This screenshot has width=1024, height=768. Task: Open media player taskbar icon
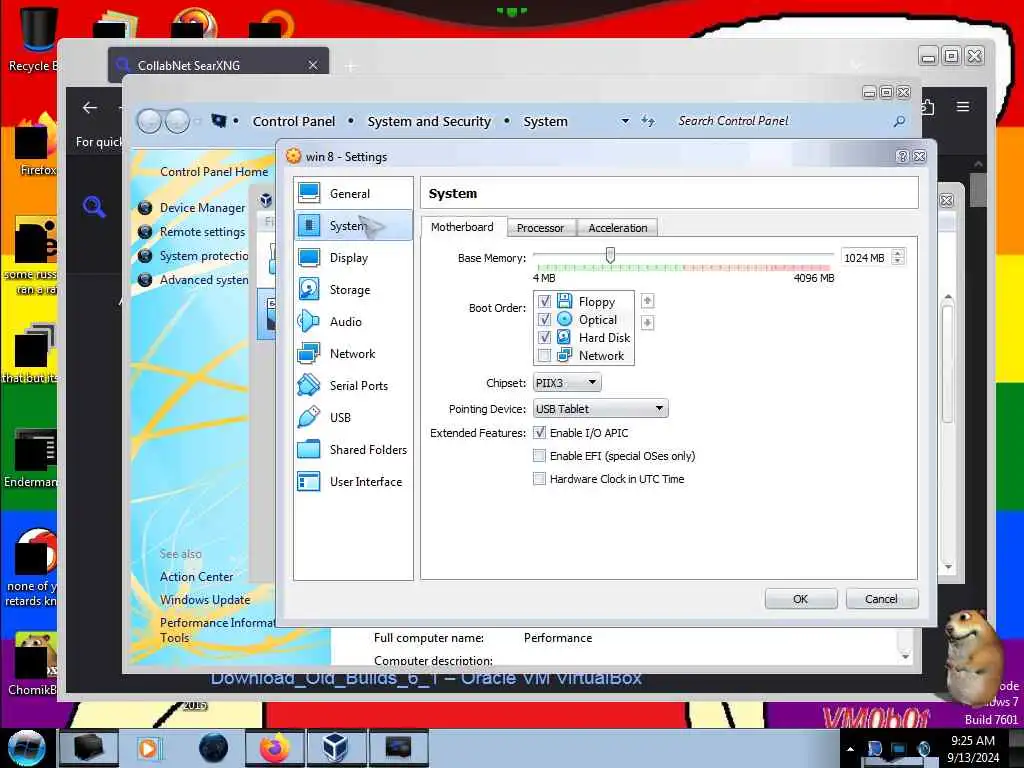(148, 748)
